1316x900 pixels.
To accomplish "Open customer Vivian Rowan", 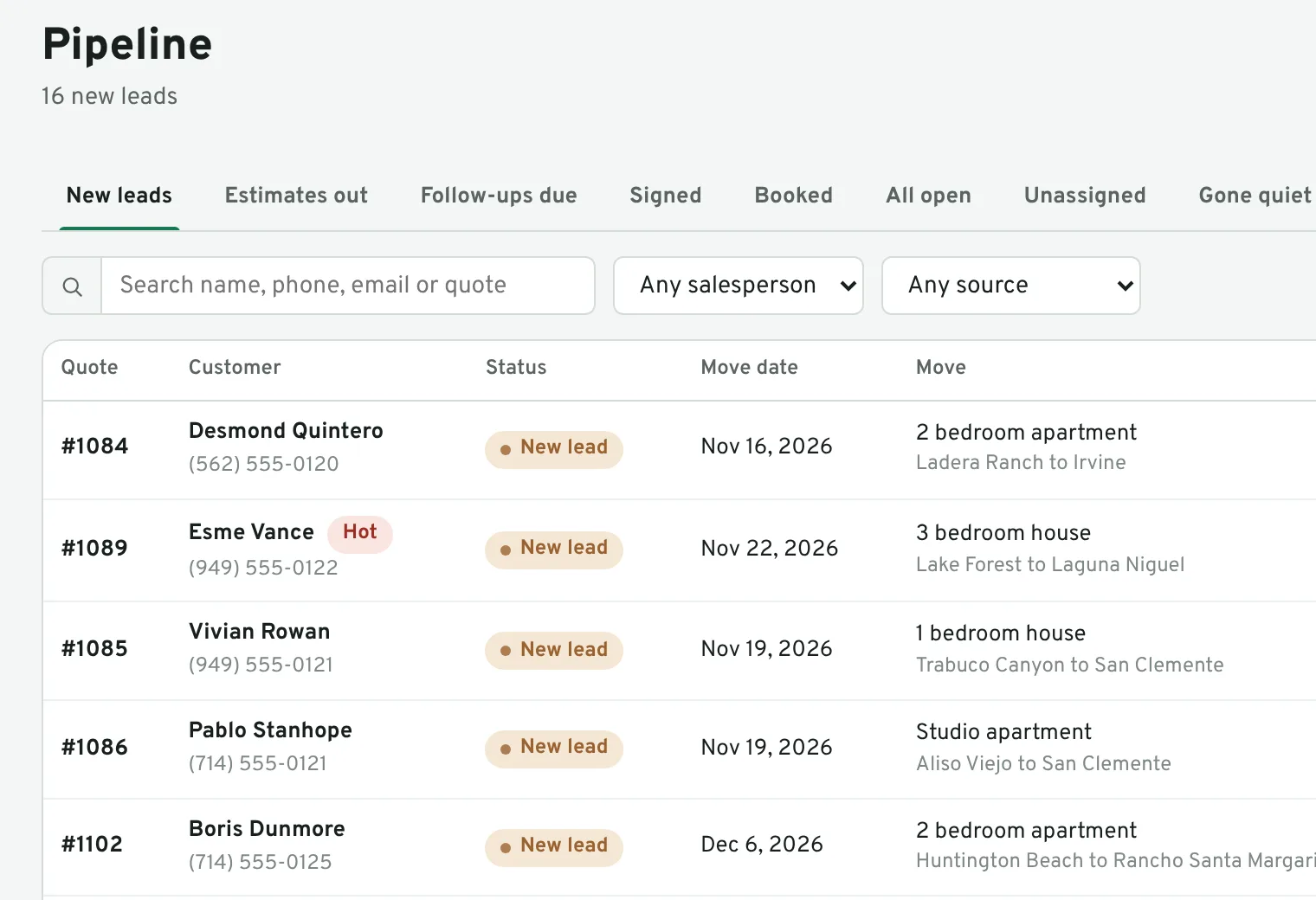I will pyautogui.click(x=260, y=632).
